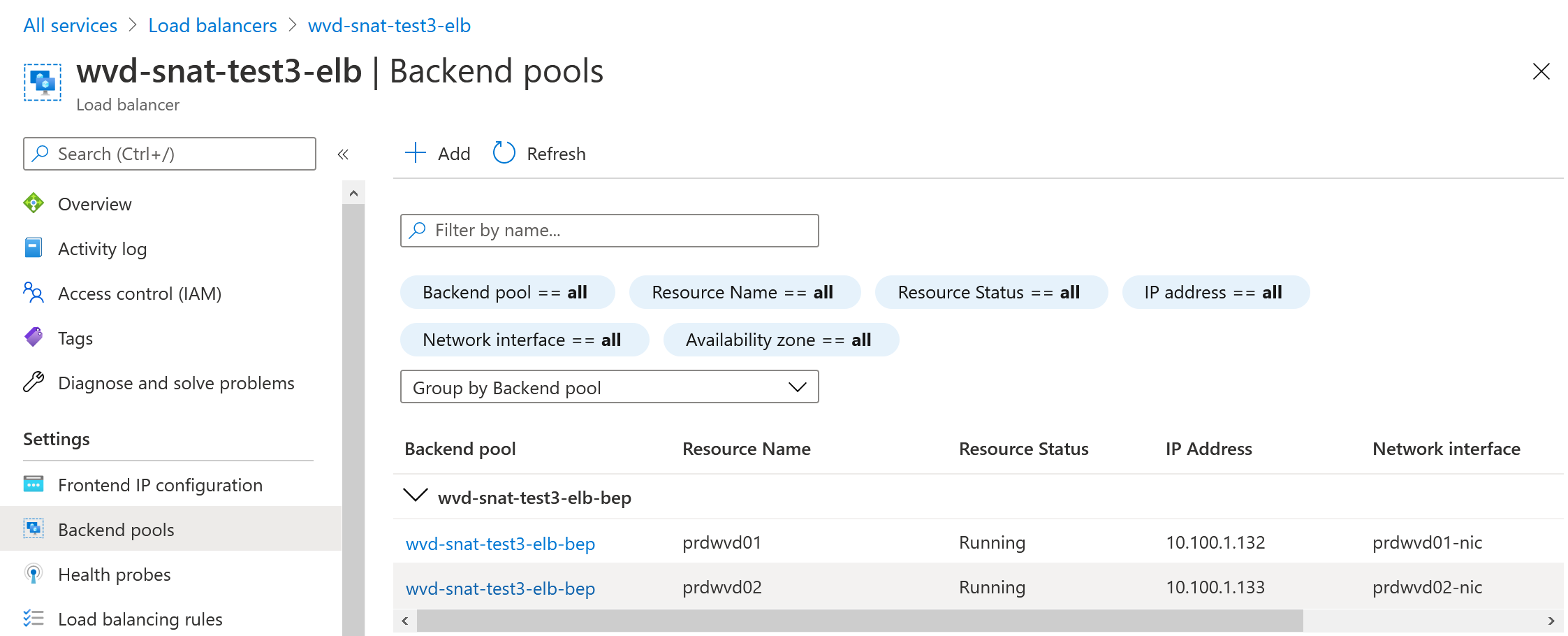This screenshot has height=636, width=1568.
Task: Click the table horizontal scrollbar thumb
Action: (x=860, y=621)
